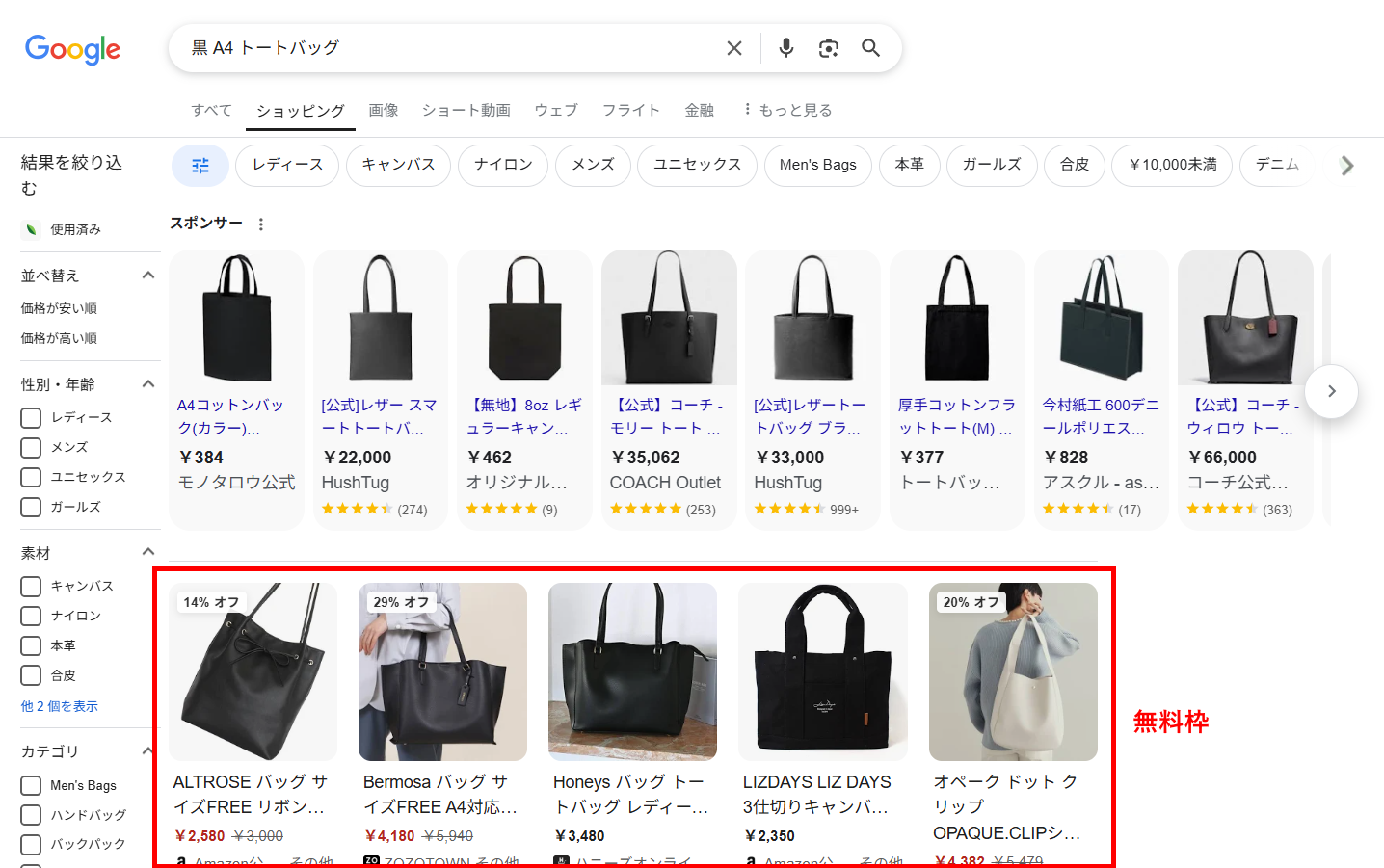Apply the ユニセックス chip
This screenshot has height=868, width=1384.
(x=697, y=165)
